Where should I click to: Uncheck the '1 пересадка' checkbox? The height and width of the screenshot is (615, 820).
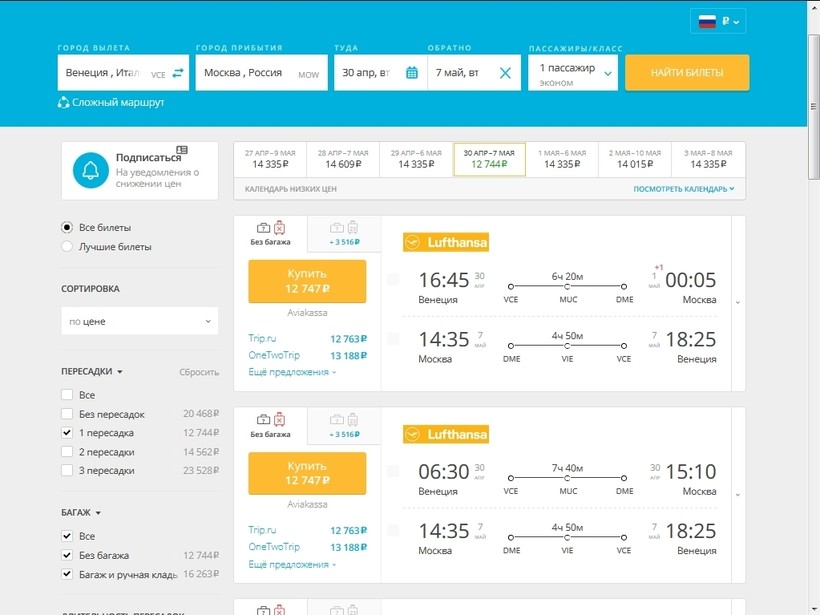[67, 433]
